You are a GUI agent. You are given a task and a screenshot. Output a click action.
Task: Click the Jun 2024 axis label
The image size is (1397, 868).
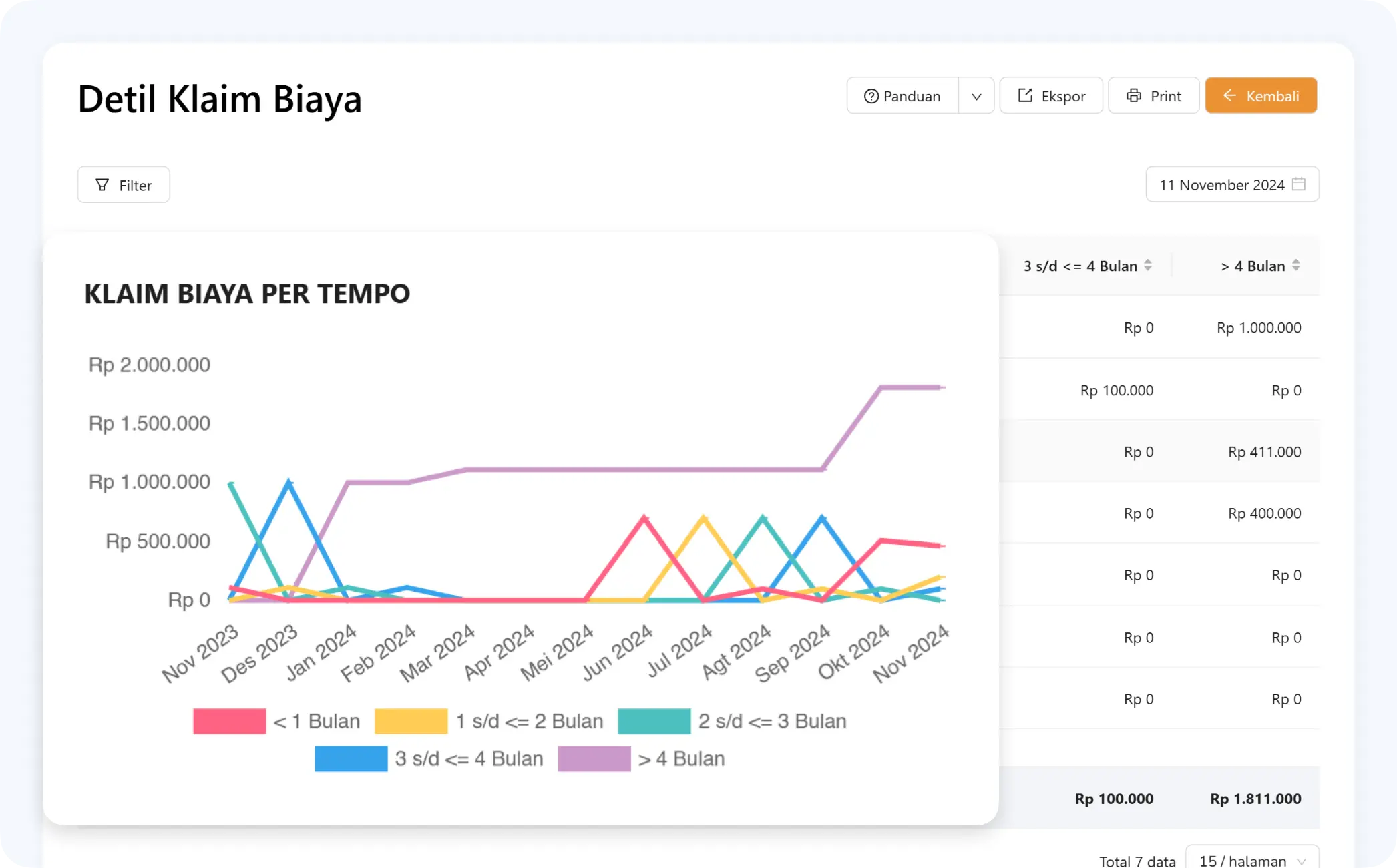[x=616, y=652]
